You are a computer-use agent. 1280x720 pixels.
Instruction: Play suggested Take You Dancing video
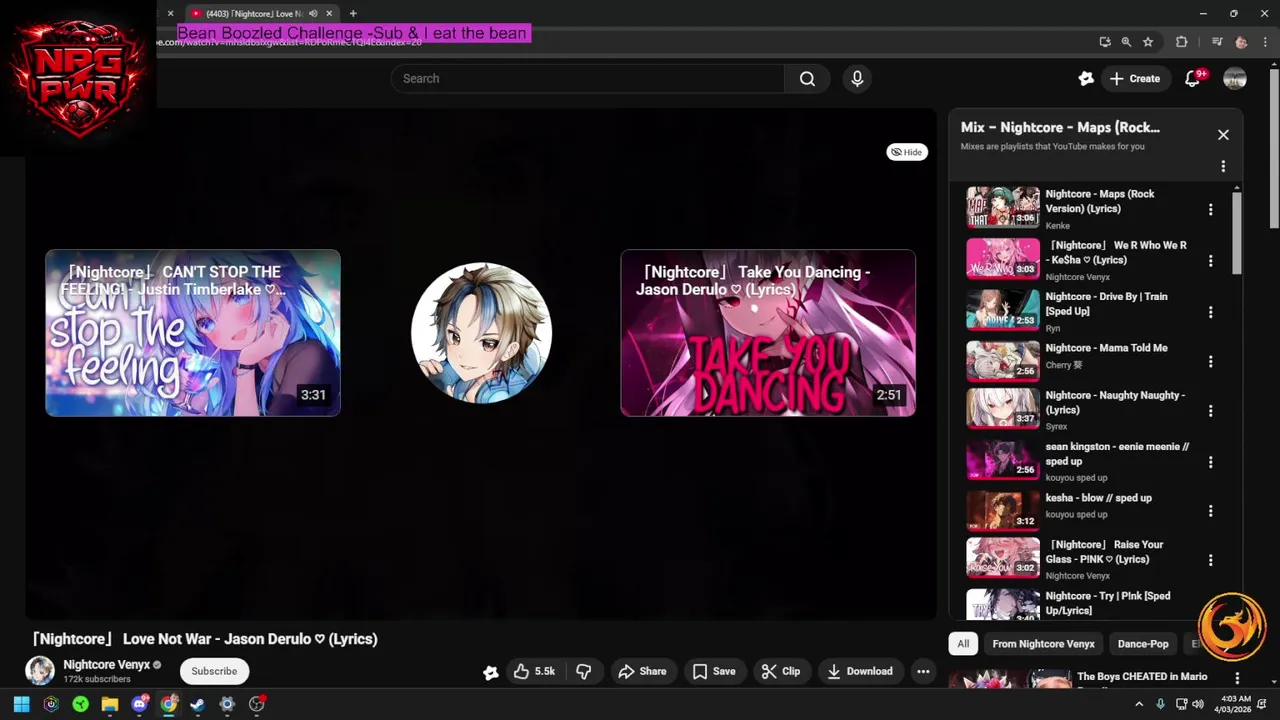click(x=768, y=333)
